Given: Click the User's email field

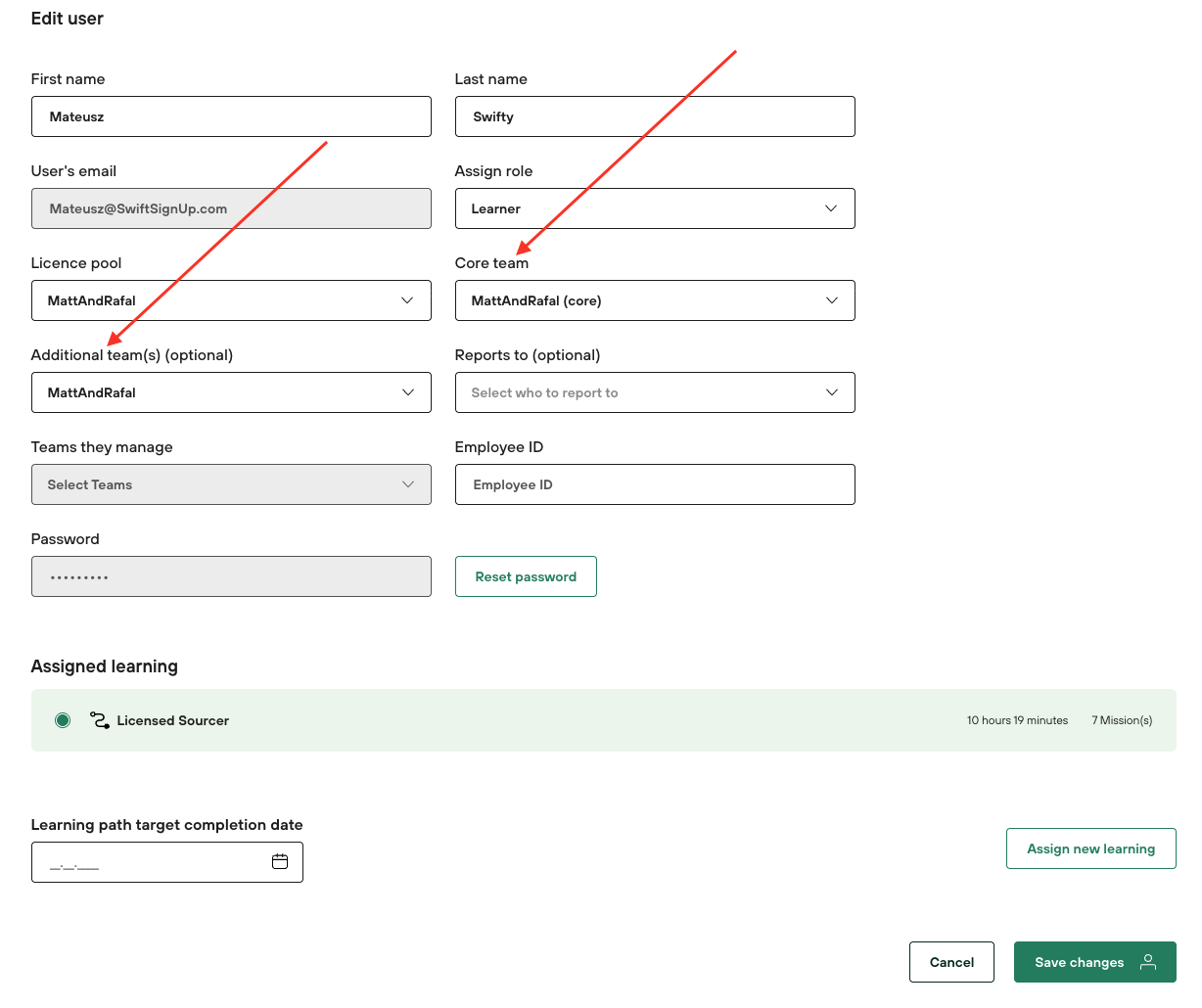Looking at the screenshot, I should [231, 208].
